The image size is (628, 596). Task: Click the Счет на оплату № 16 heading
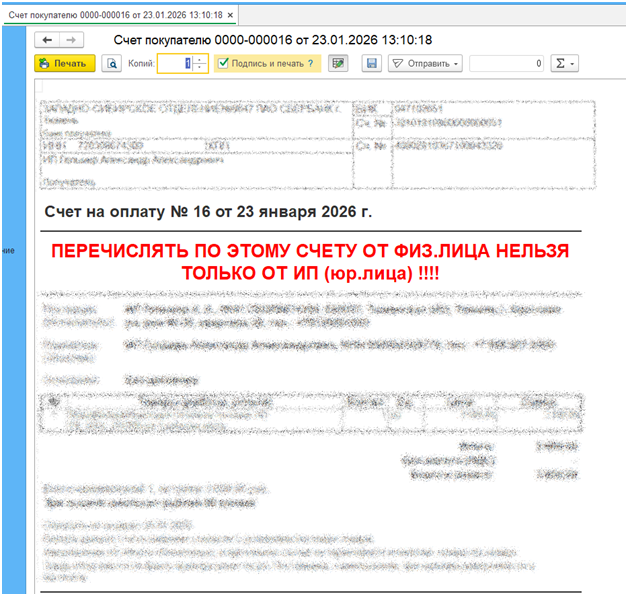click(x=208, y=212)
